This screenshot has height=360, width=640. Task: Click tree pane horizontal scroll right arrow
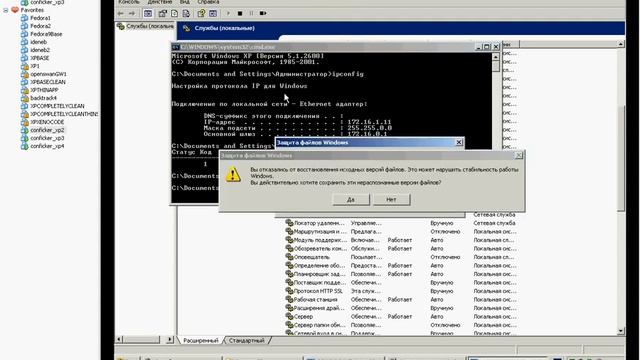[170, 340]
